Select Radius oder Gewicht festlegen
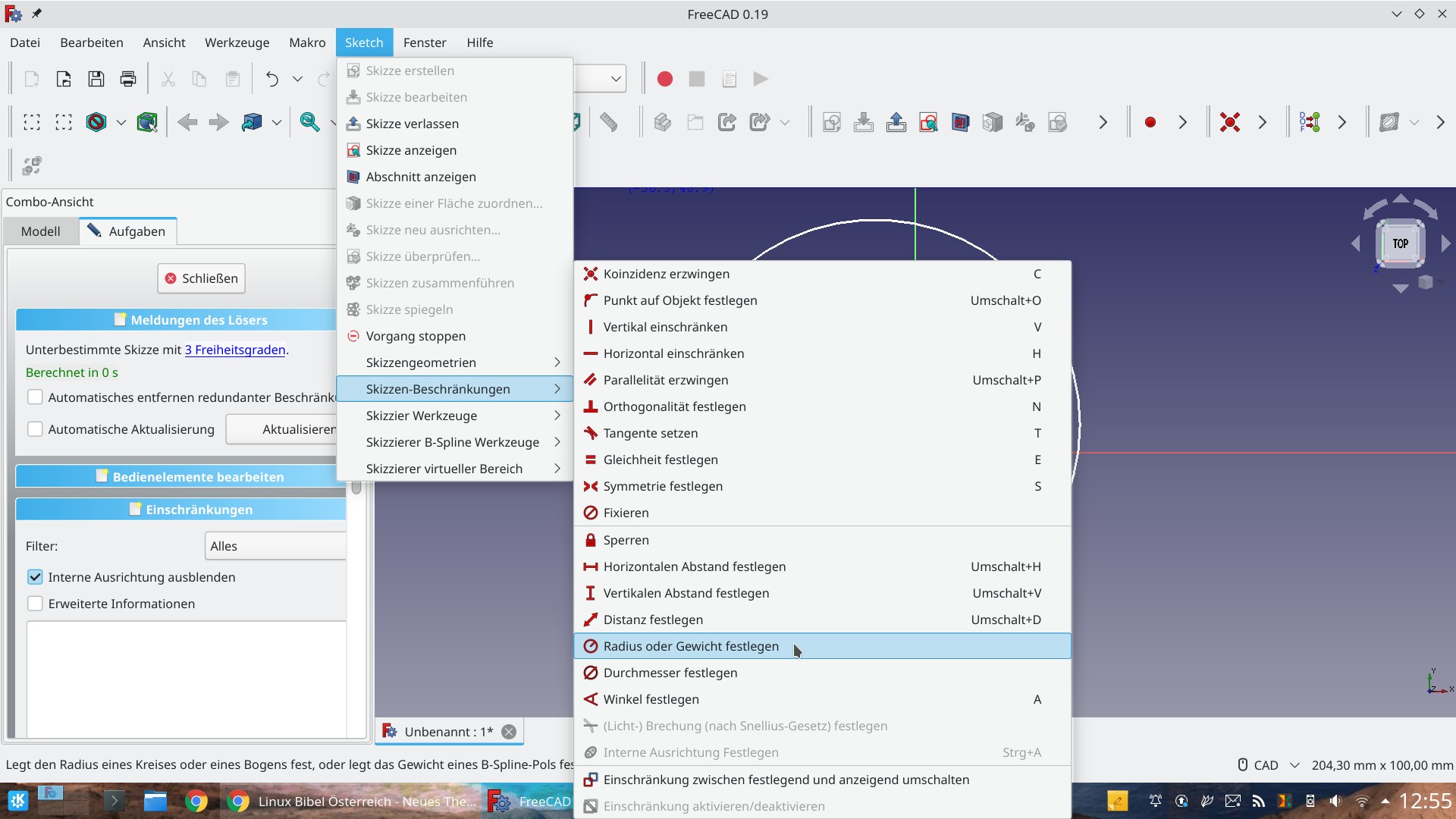The width and height of the screenshot is (1456, 819). click(823, 646)
